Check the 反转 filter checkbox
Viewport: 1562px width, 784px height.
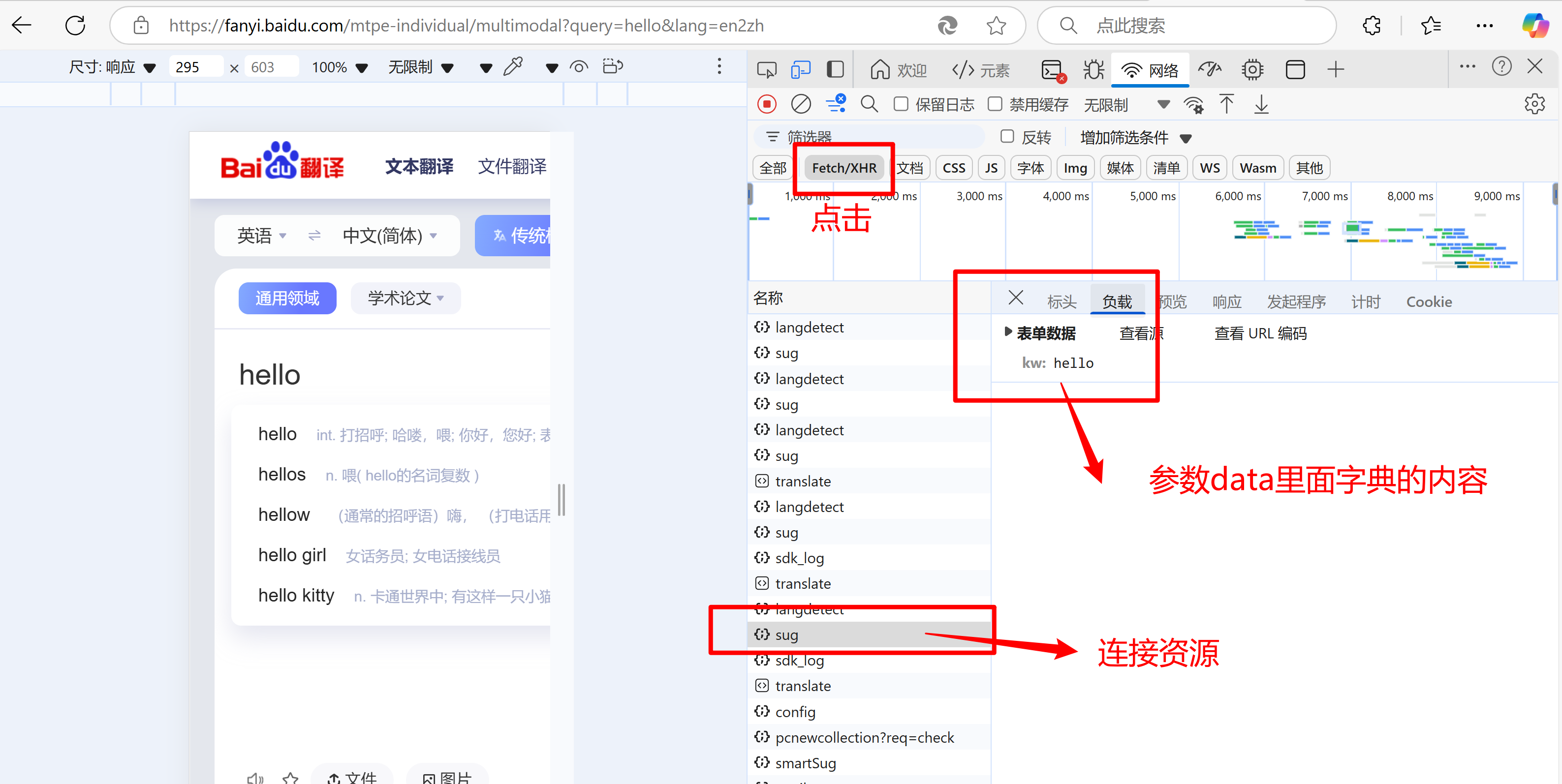pyautogui.click(x=1007, y=136)
